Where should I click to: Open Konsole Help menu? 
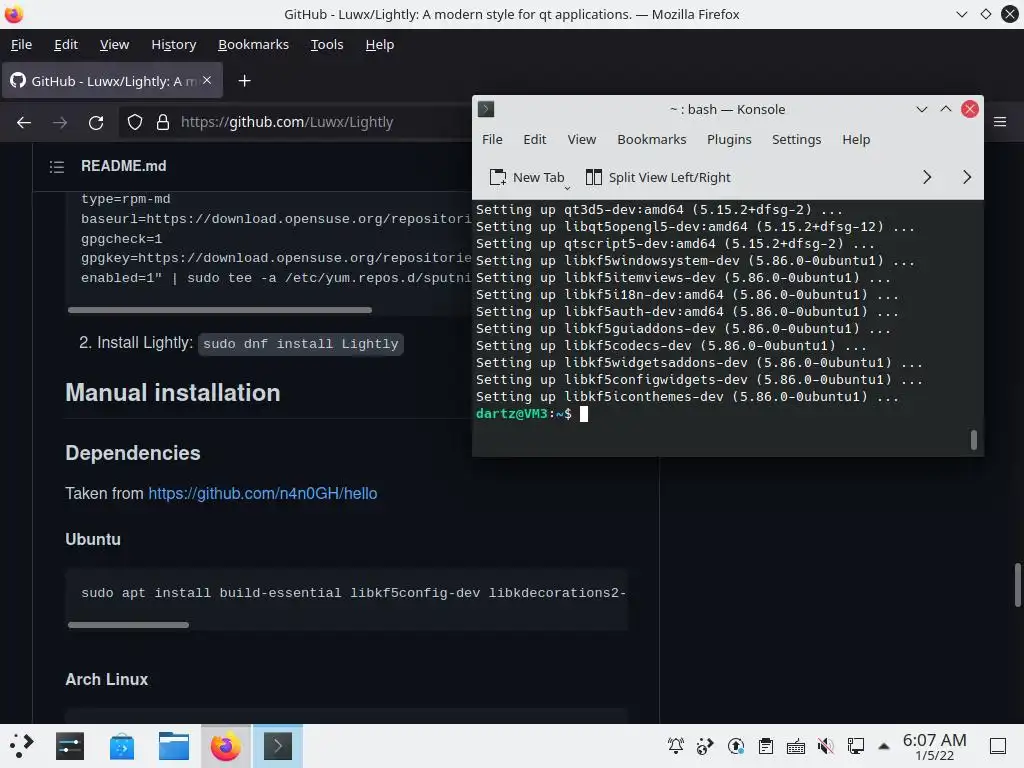tap(856, 139)
